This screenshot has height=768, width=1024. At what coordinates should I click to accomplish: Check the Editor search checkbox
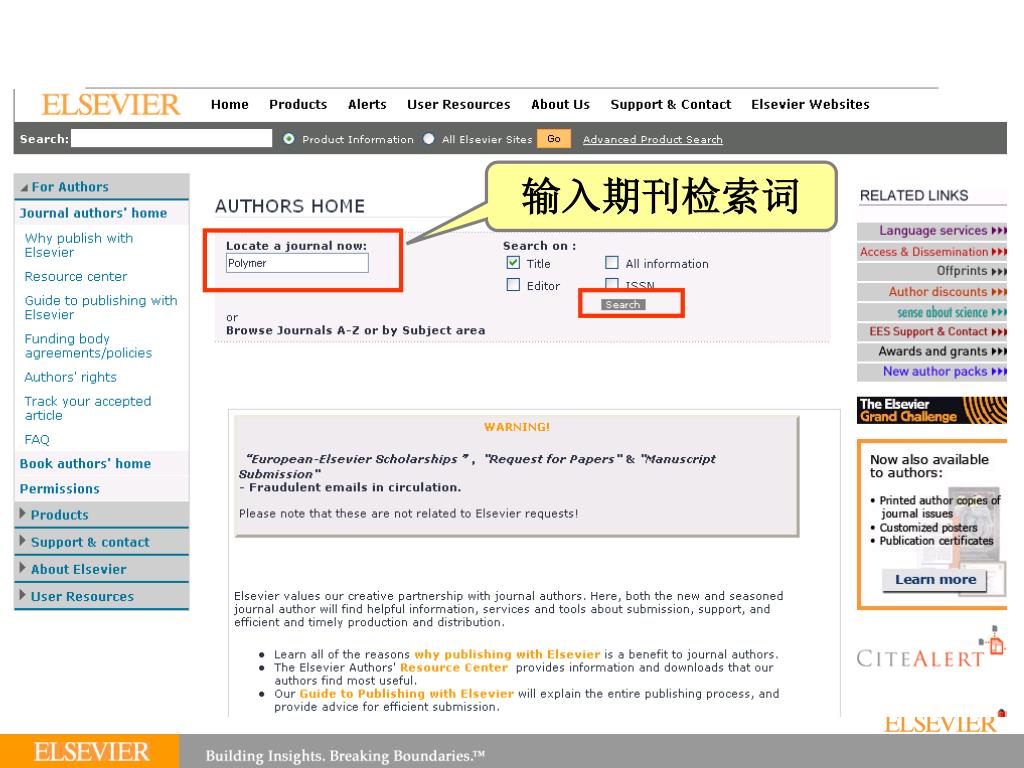513,285
